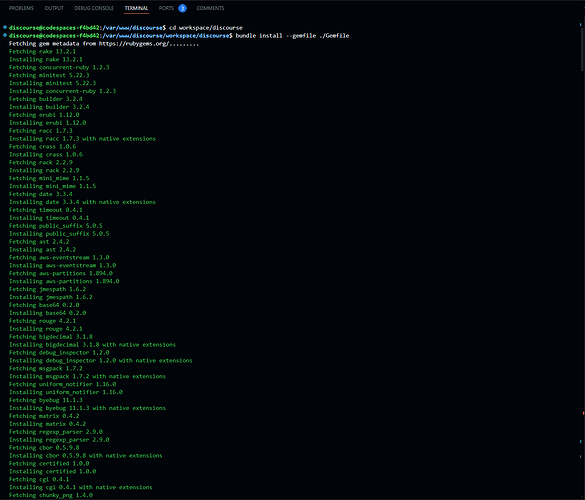Click 'Installing aws-eventstream 1.3.0' line
This screenshot has width=585, height=500.
click(62, 266)
